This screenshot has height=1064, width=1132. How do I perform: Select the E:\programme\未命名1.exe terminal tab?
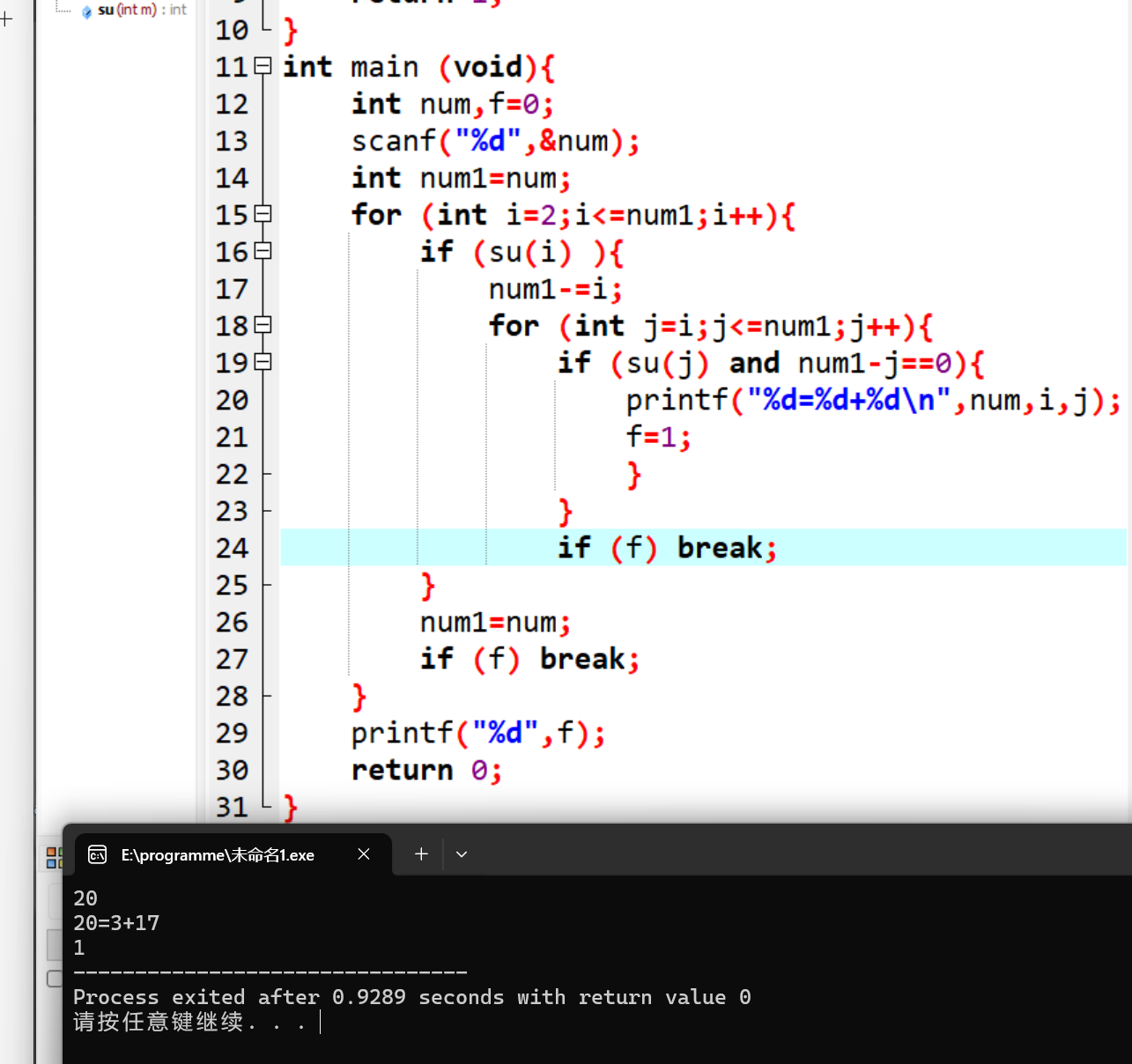233,854
